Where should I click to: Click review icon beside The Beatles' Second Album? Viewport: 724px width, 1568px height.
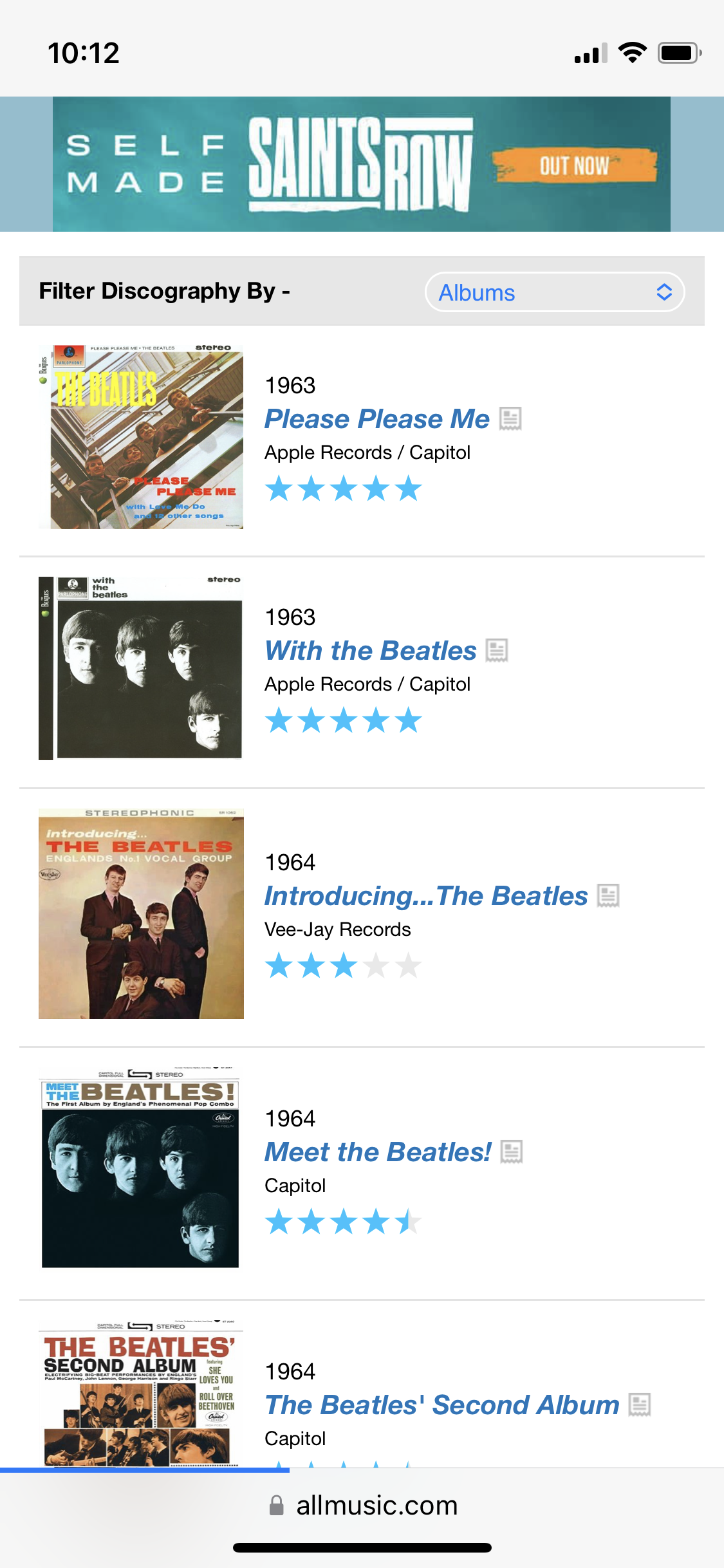coord(640,1405)
